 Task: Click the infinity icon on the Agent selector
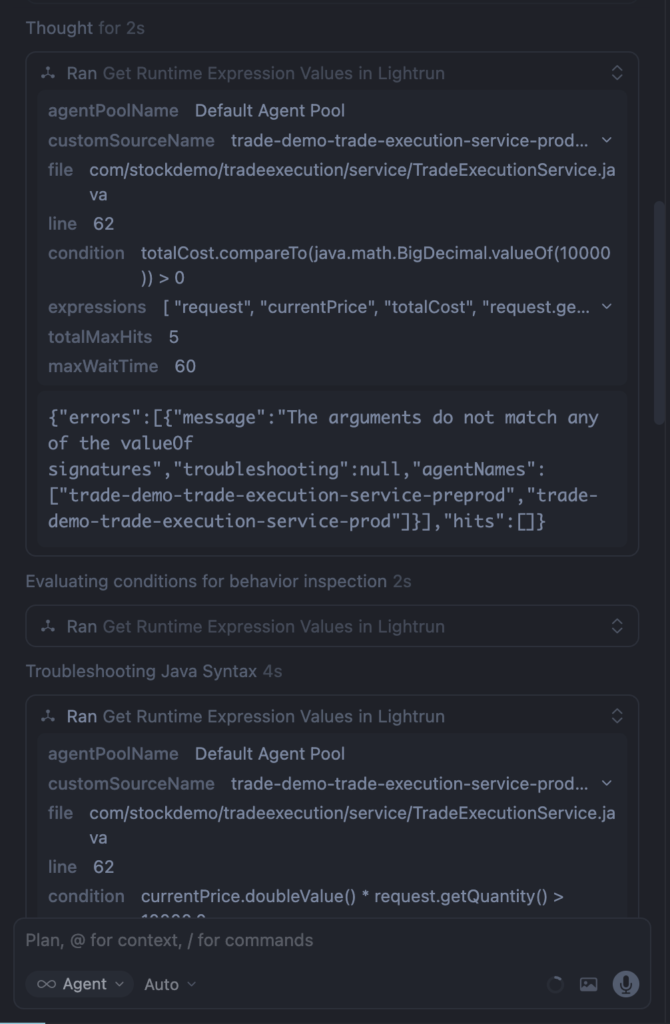tap(46, 984)
